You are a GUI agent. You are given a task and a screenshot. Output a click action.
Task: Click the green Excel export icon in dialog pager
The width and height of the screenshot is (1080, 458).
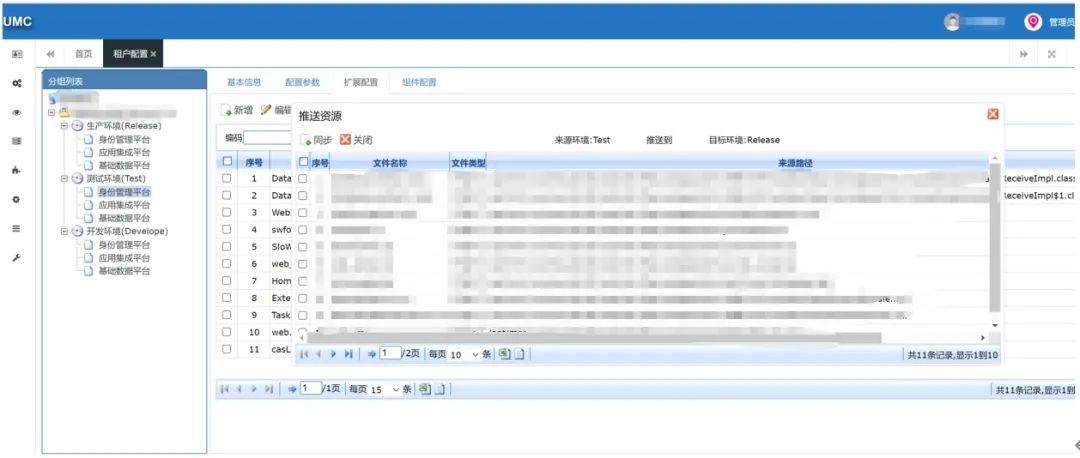505,354
